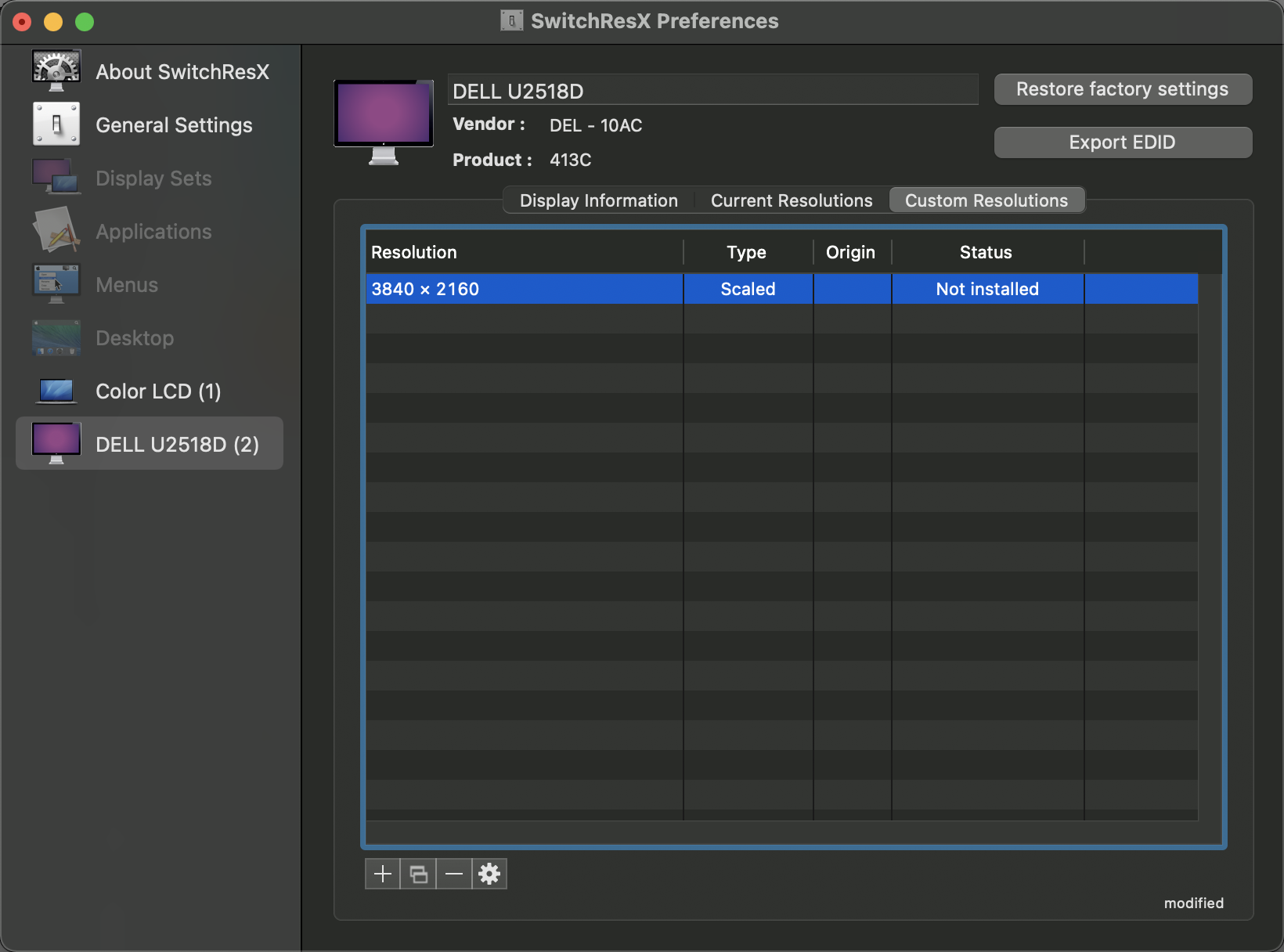This screenshot has height=952, width=1284.
Task: Sort by Status column header
Action: click(x=986, y=252)
